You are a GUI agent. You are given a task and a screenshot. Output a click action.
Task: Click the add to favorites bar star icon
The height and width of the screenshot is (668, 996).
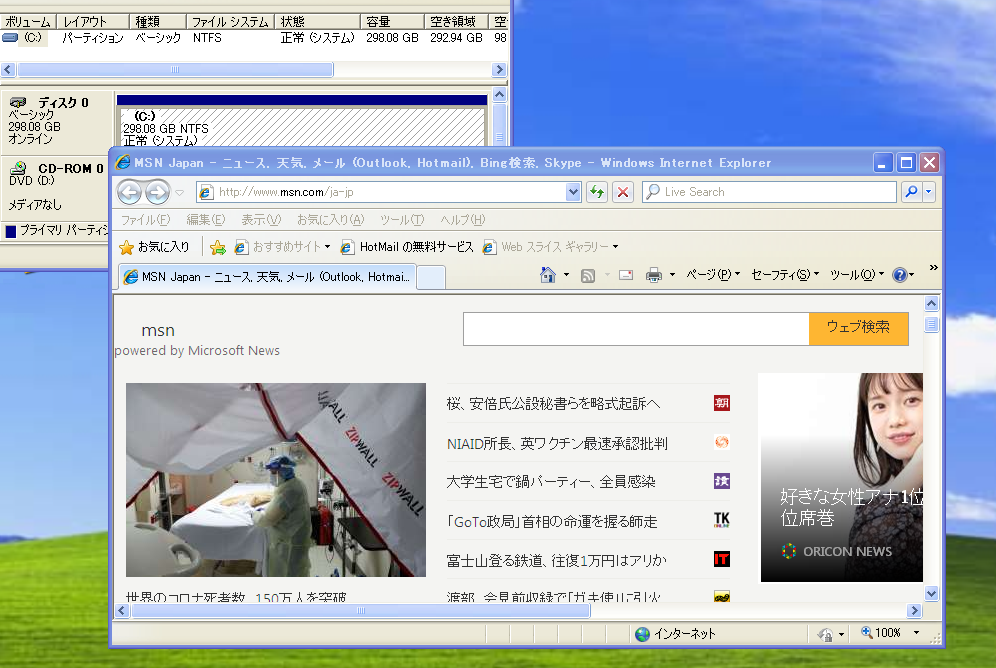coord(218,247)
